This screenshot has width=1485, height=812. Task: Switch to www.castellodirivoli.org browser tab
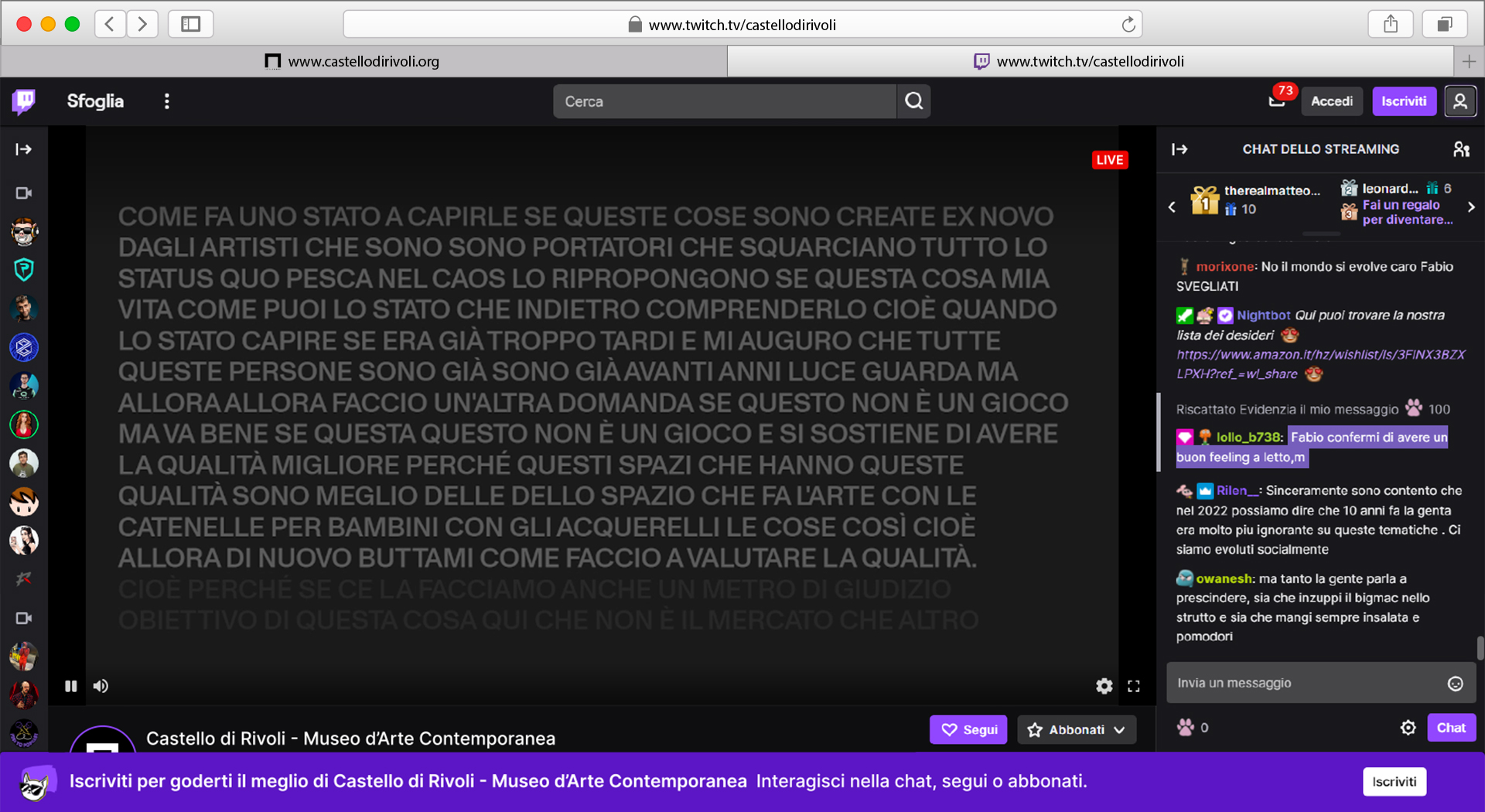pos(364,61)
